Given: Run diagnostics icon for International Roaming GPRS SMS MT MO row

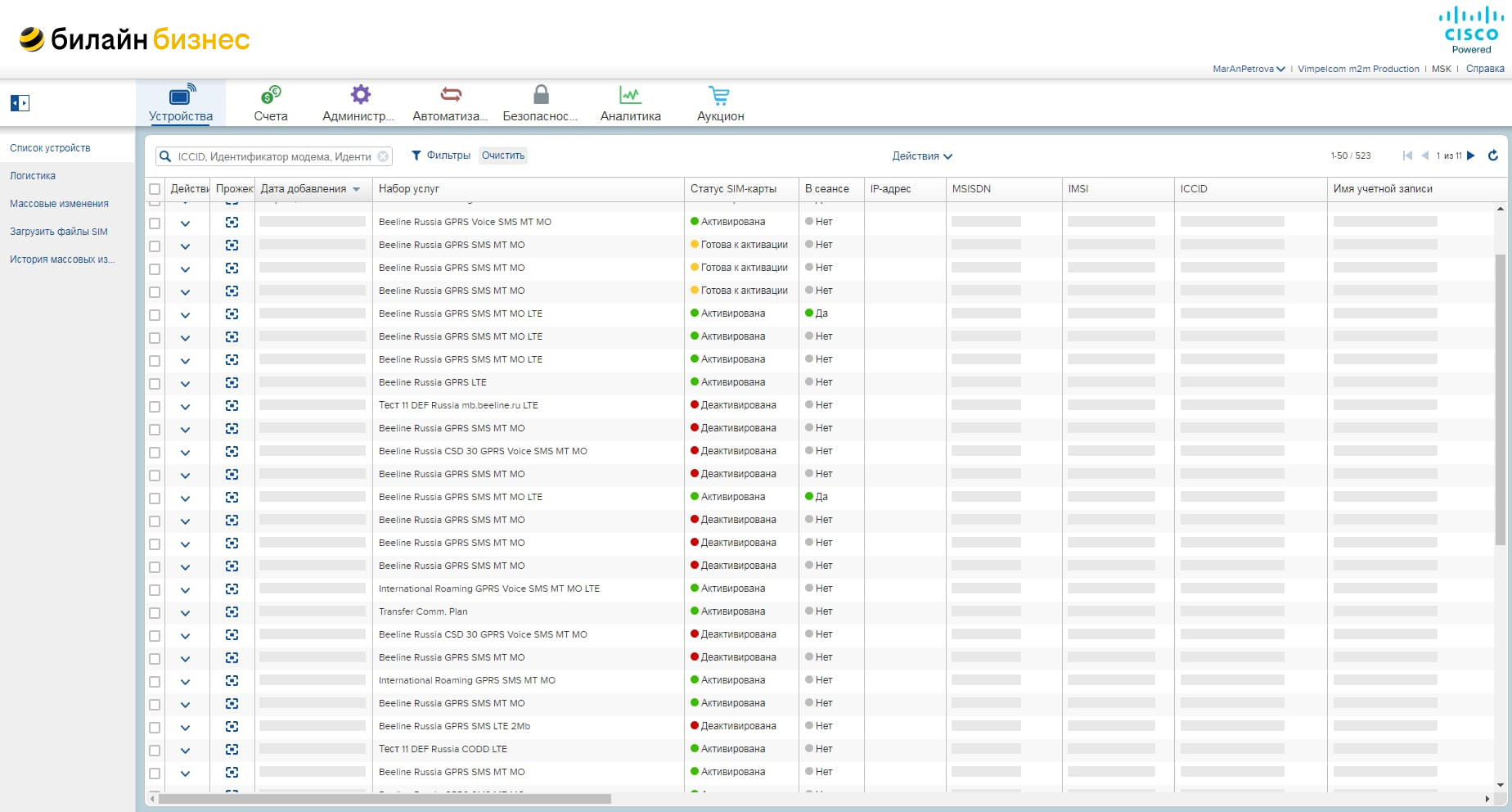Looking at the screenshot, I should pyautogui.click(x=232, y=680).
